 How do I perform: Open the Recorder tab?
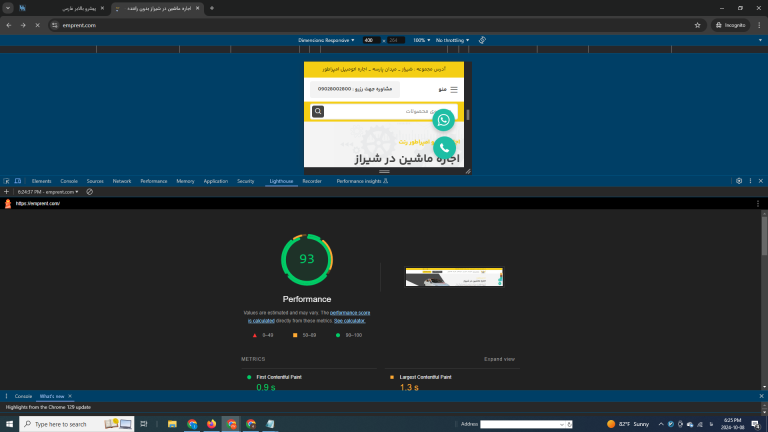(x=312, y=181)
